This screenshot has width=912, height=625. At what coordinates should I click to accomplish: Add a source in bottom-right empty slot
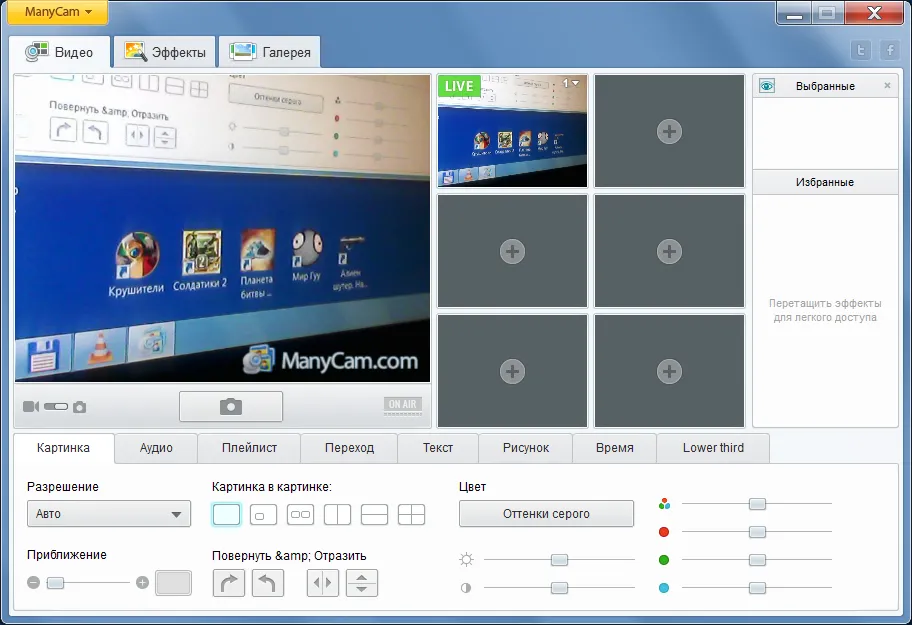(x=669, y=371)
